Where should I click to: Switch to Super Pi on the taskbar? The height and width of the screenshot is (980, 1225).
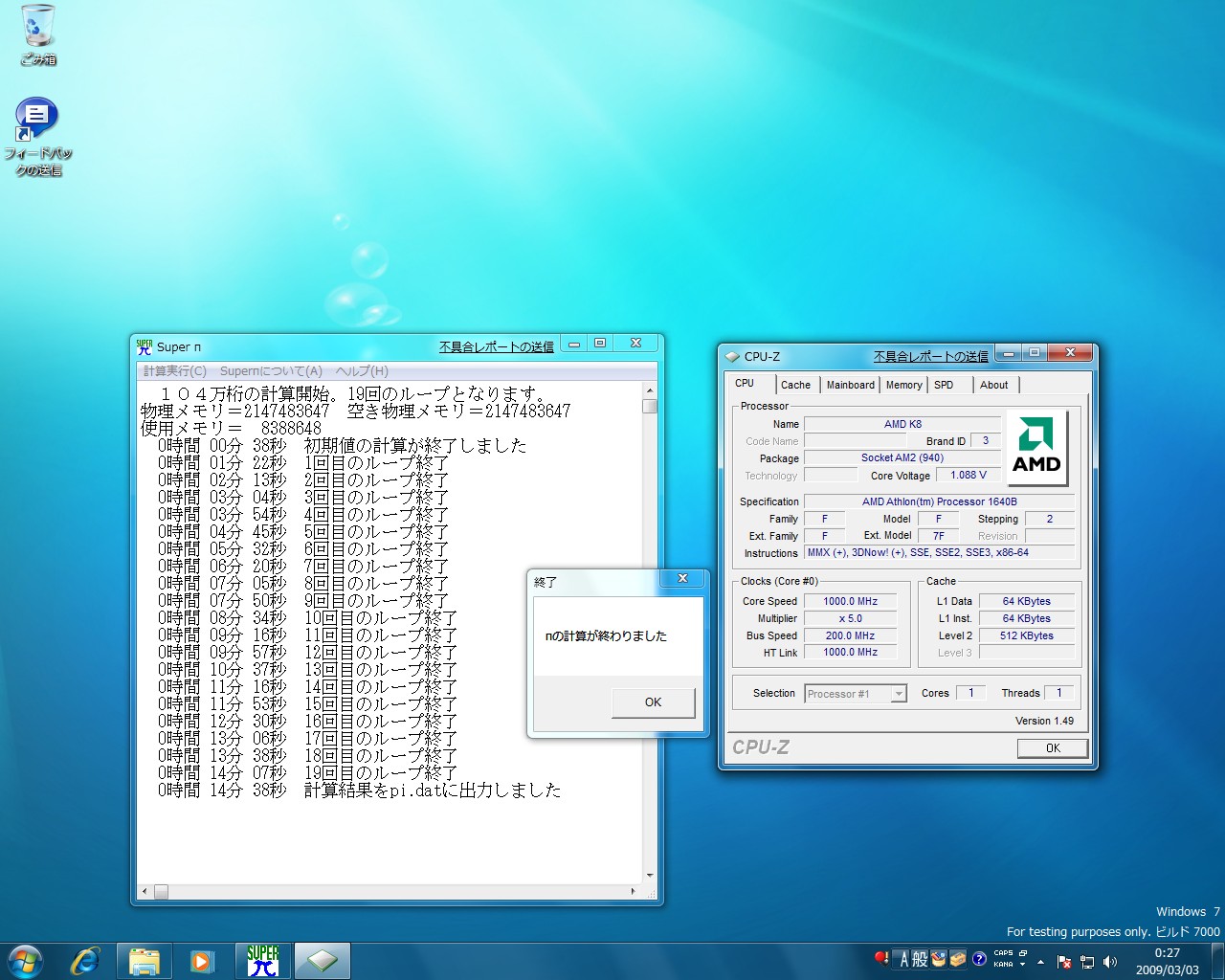coord(263,961)
